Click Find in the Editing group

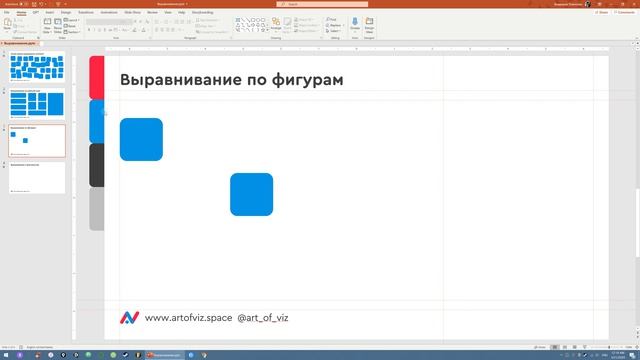tap(331, 20)
